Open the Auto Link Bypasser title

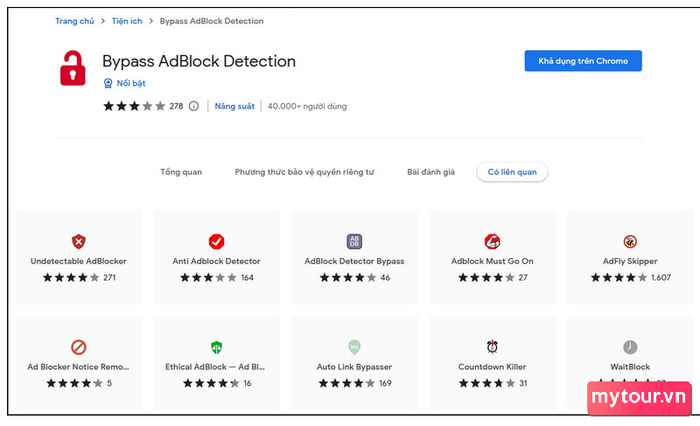point(354,367)
